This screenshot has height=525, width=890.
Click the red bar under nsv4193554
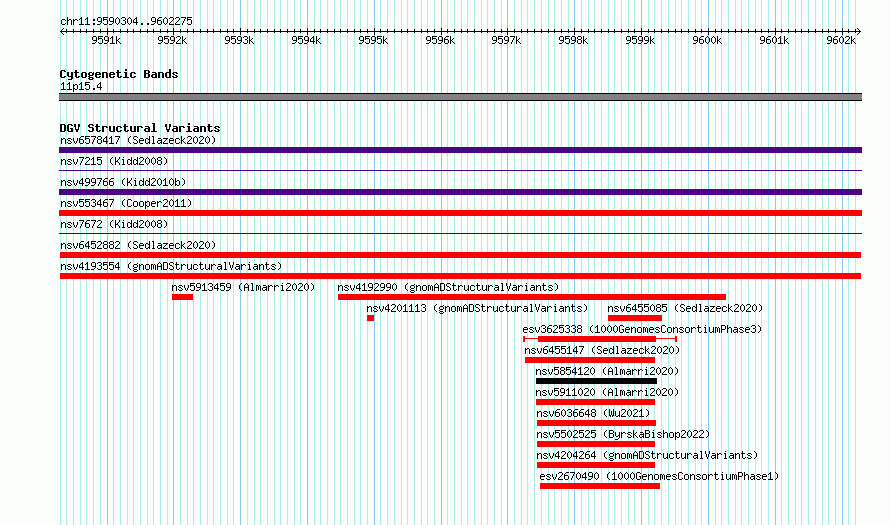pyautogui.click(x=460, y=276)
